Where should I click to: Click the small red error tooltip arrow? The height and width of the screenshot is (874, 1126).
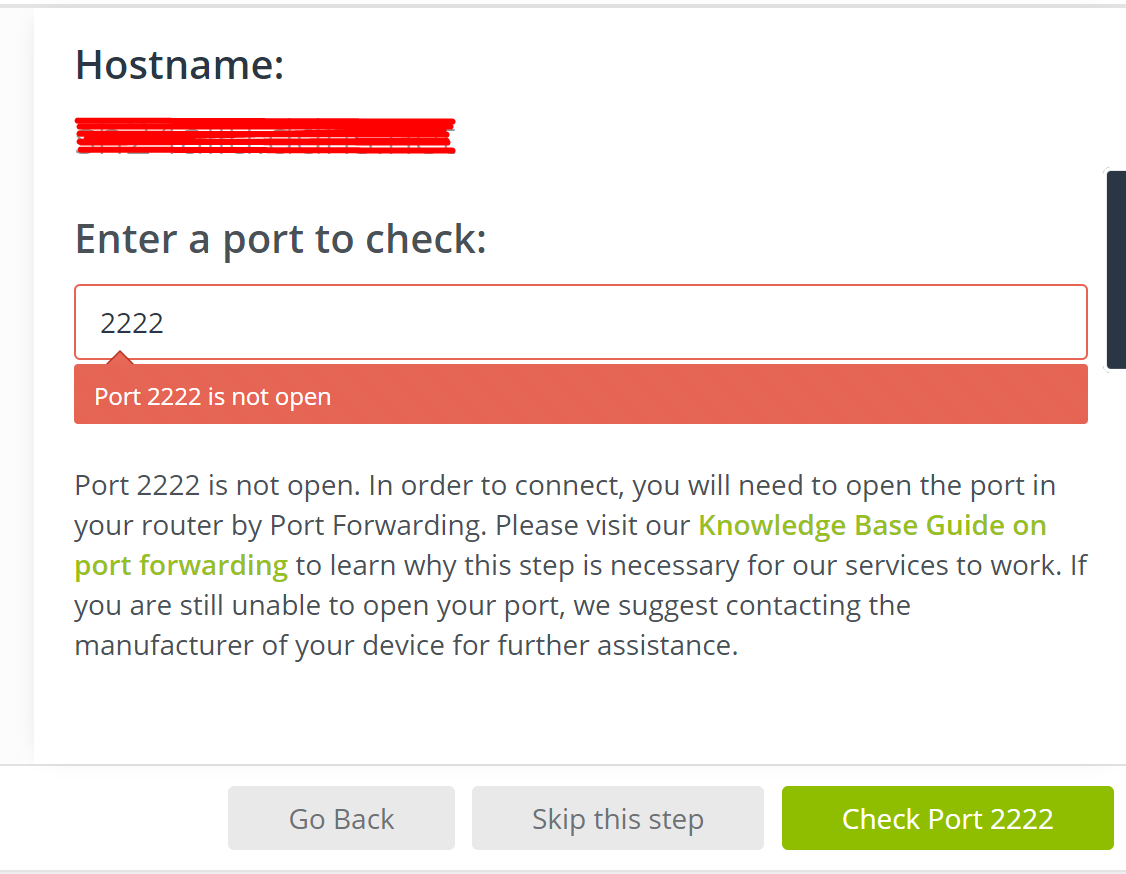[119, 358]
